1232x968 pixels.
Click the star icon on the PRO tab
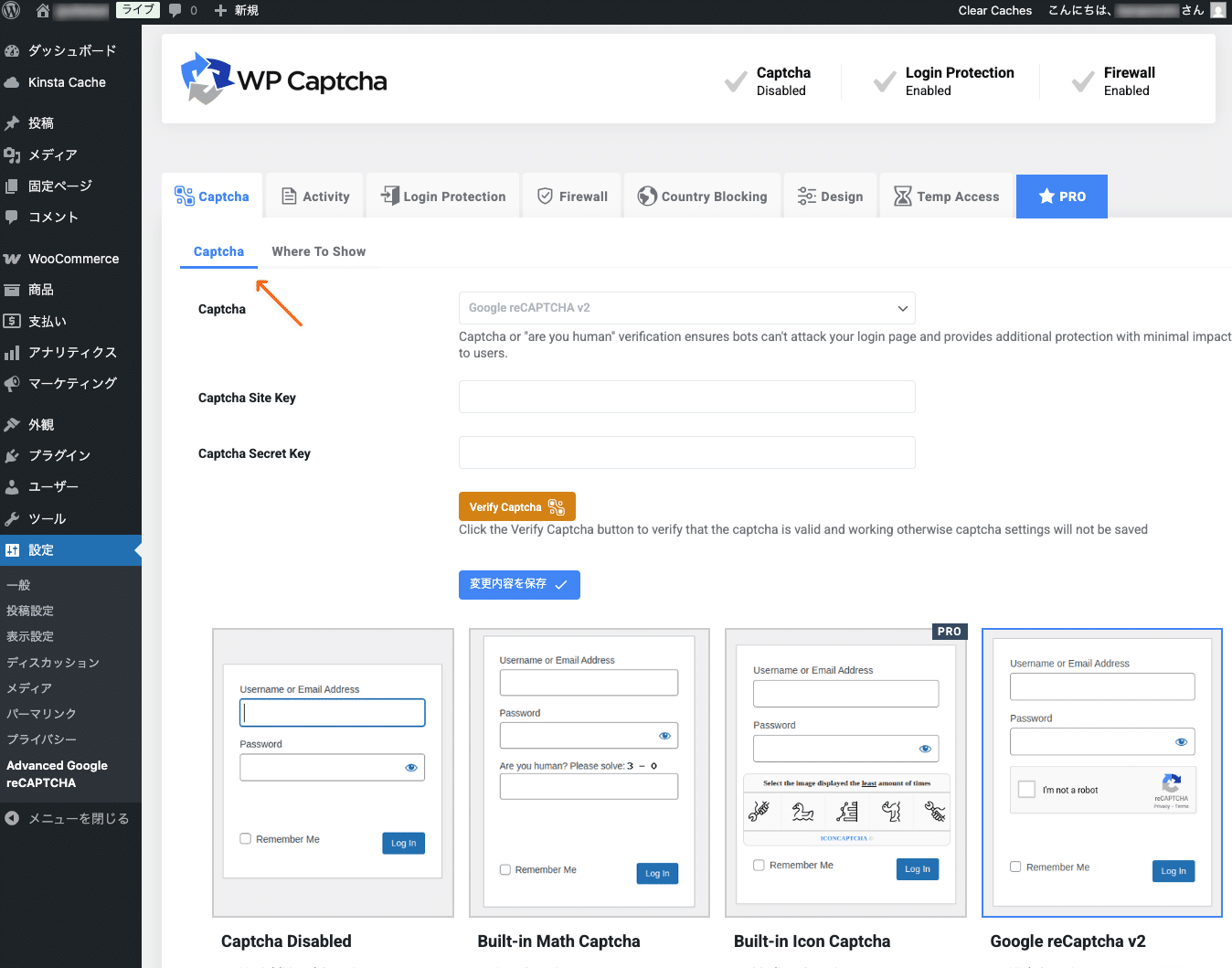[x=1046, y=196]
